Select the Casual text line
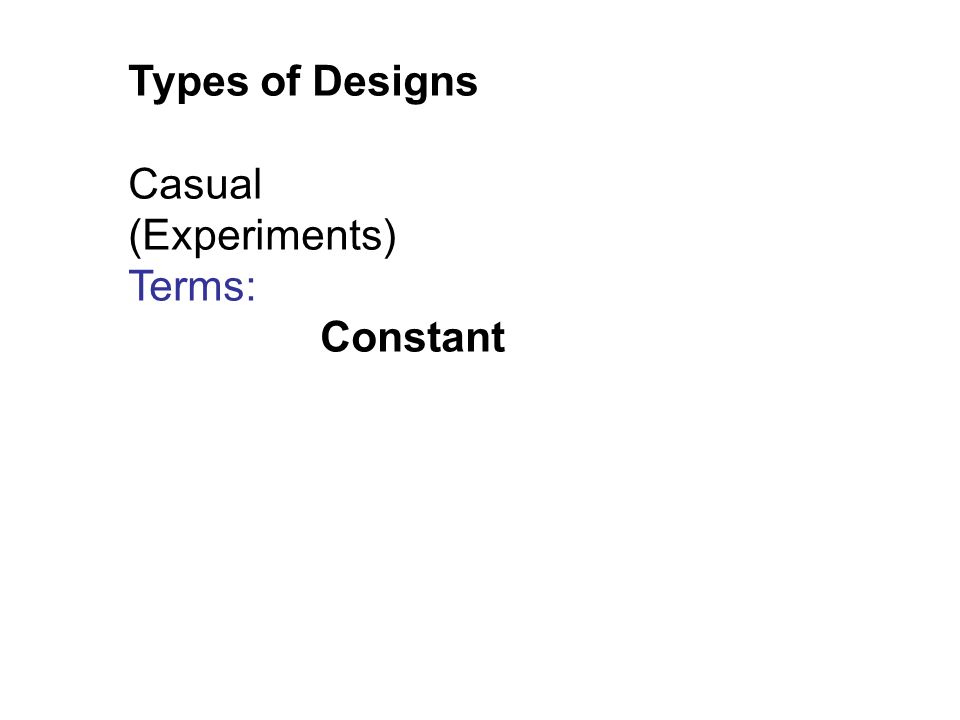The height and width of the screenshot is (720, 960). pyautogui.click(x=195, y=184)
